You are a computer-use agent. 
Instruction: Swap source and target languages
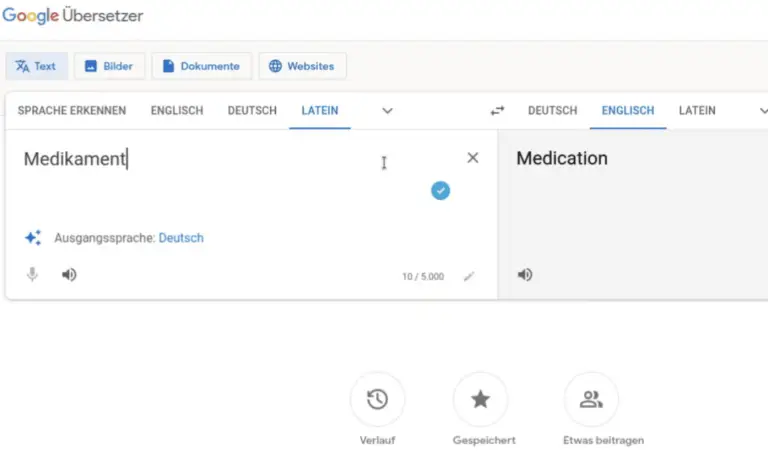[x=497, y=111]
